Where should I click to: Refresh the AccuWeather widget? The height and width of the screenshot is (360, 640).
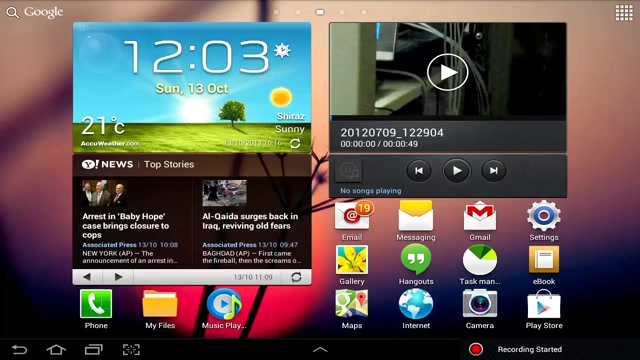click(x=295, y=143)
